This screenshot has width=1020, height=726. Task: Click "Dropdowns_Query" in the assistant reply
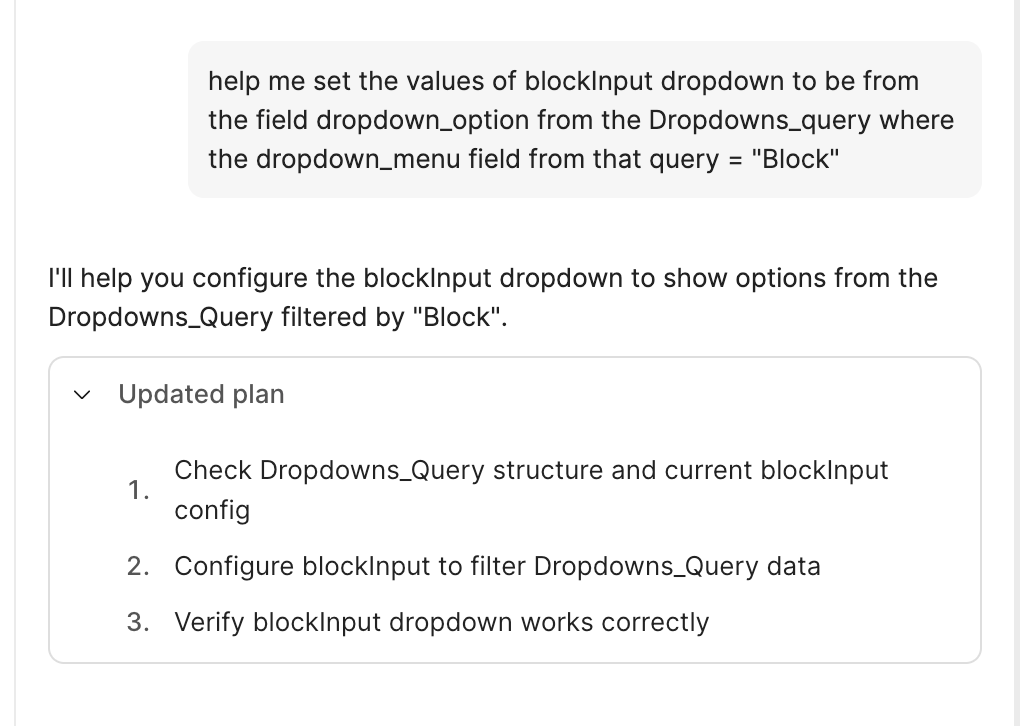coord(160,318)
